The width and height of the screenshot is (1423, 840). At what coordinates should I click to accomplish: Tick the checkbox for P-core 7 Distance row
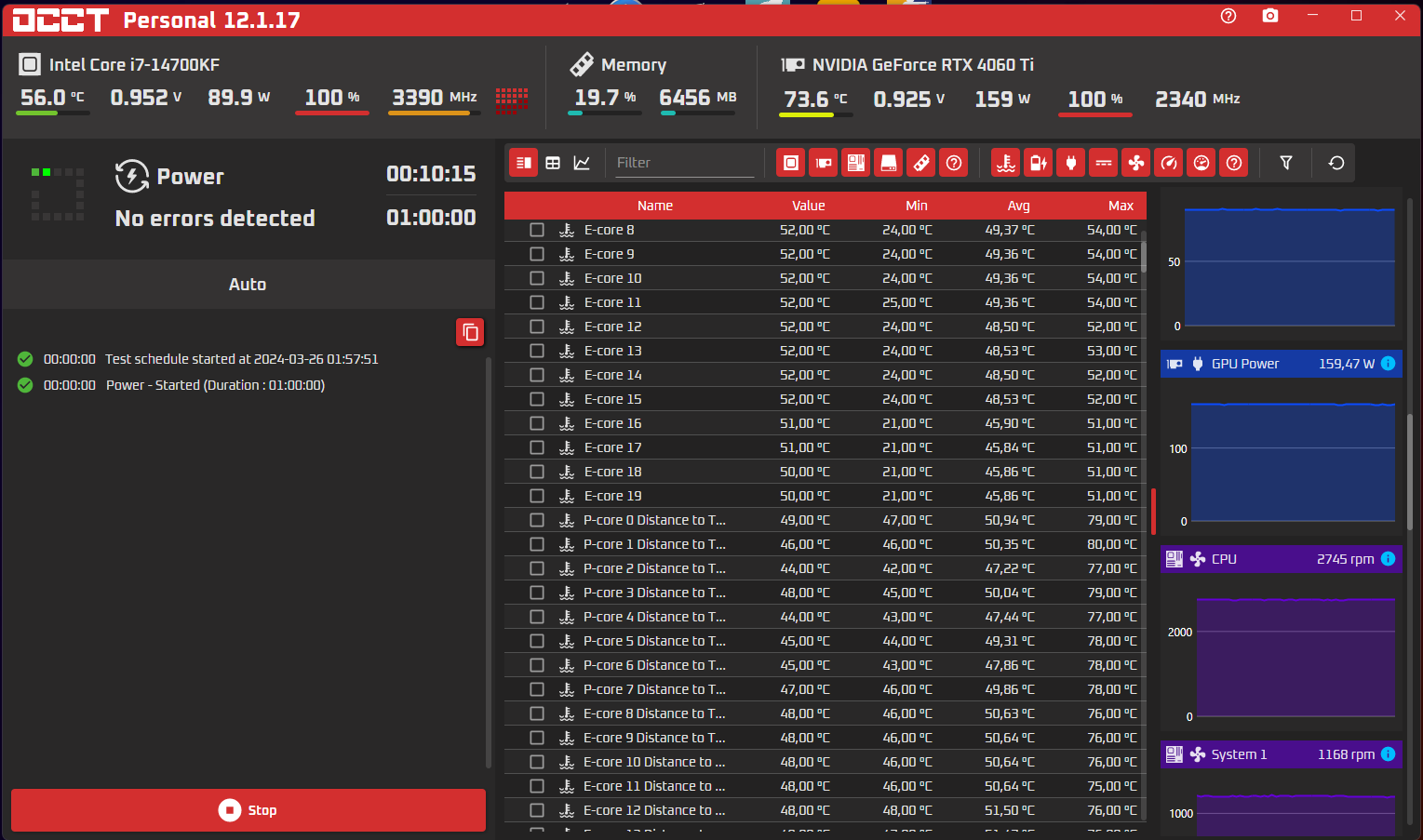[537, 689]
